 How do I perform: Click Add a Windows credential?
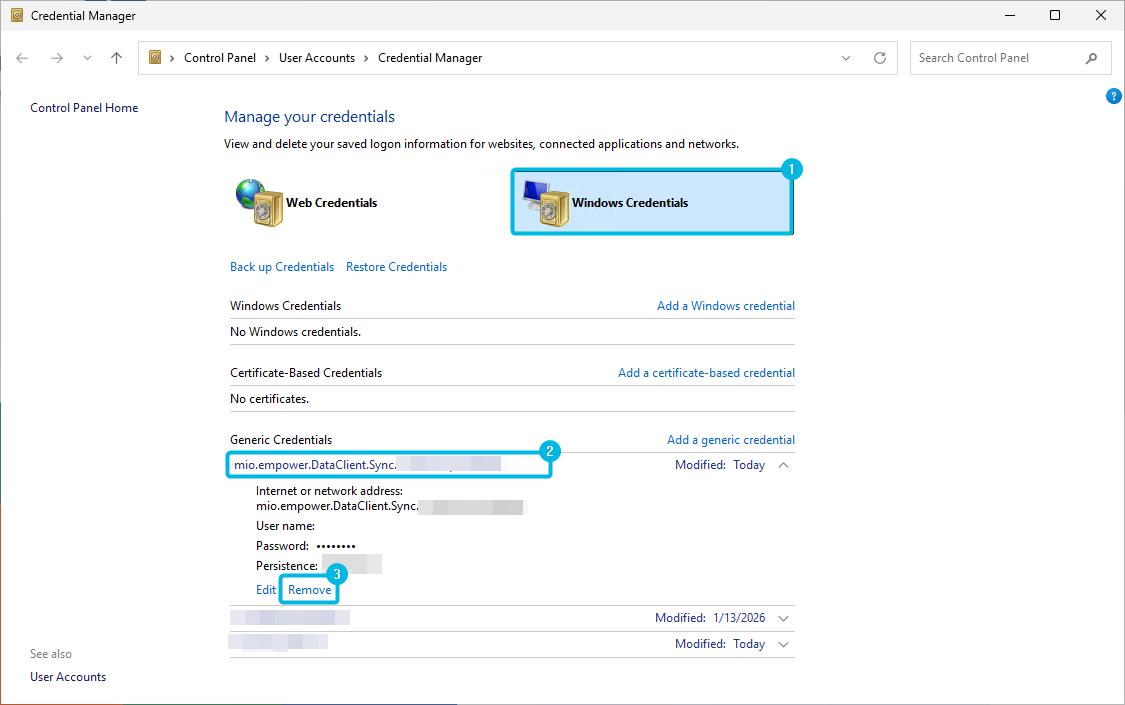[x=726, y=306]
